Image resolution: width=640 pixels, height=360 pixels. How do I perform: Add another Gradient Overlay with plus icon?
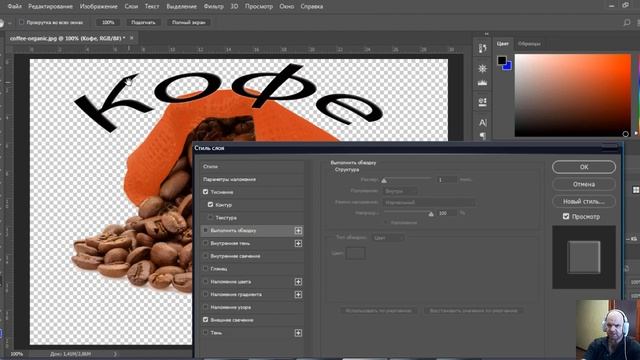[298, 294]
